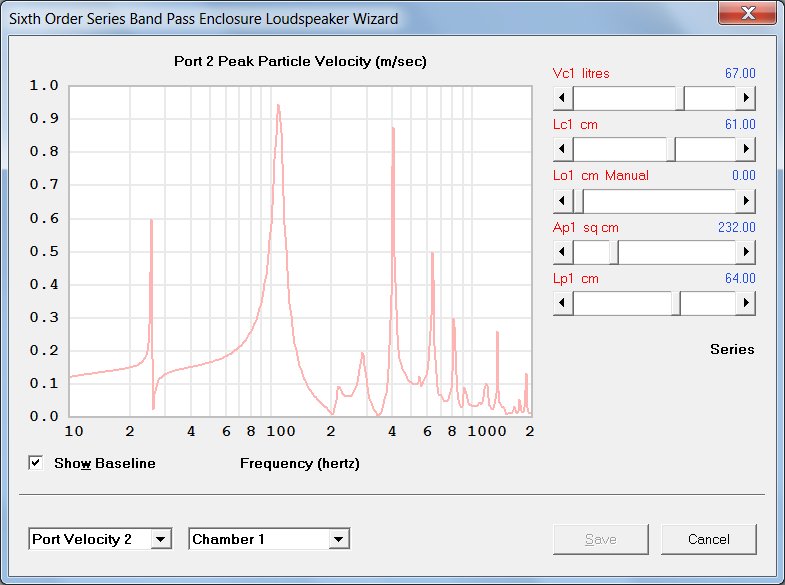Screen dimensions: 785x585
Task: Uncheck the Show Baseline checkbox
Action: (36, 463)
